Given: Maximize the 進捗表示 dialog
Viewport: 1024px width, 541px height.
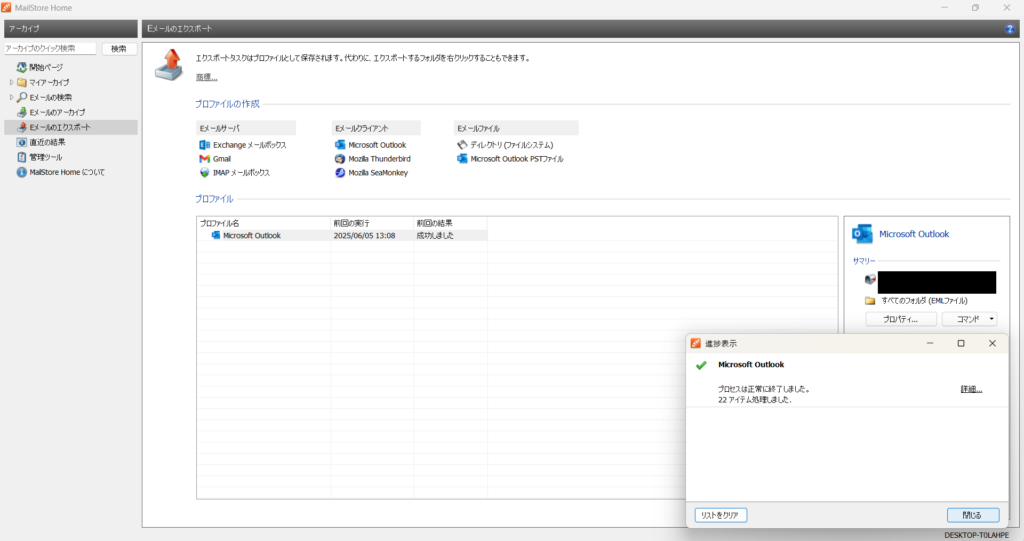Looking at the screenshot, I should pos(961,344).
